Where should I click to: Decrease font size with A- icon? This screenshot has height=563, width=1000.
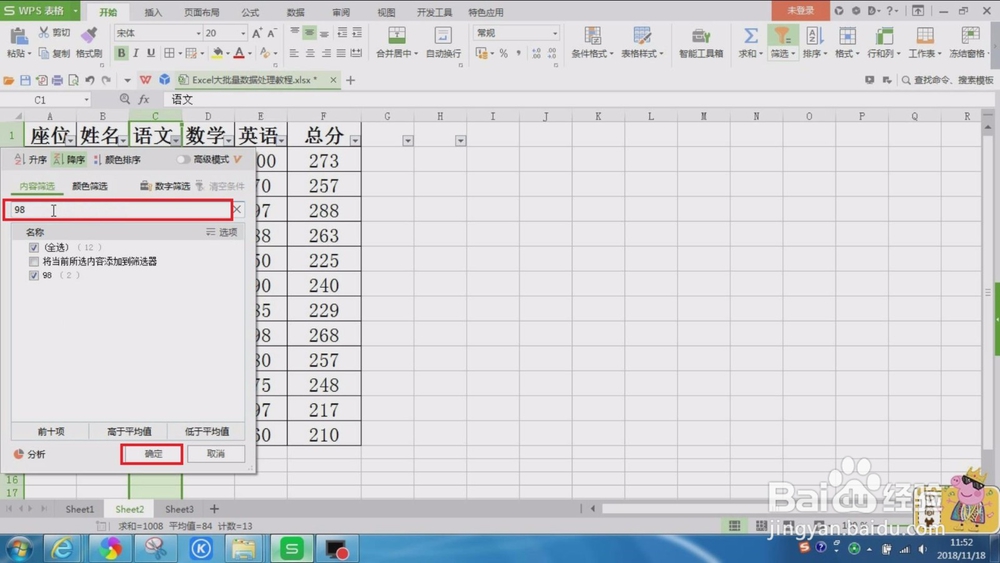point(272,33)
